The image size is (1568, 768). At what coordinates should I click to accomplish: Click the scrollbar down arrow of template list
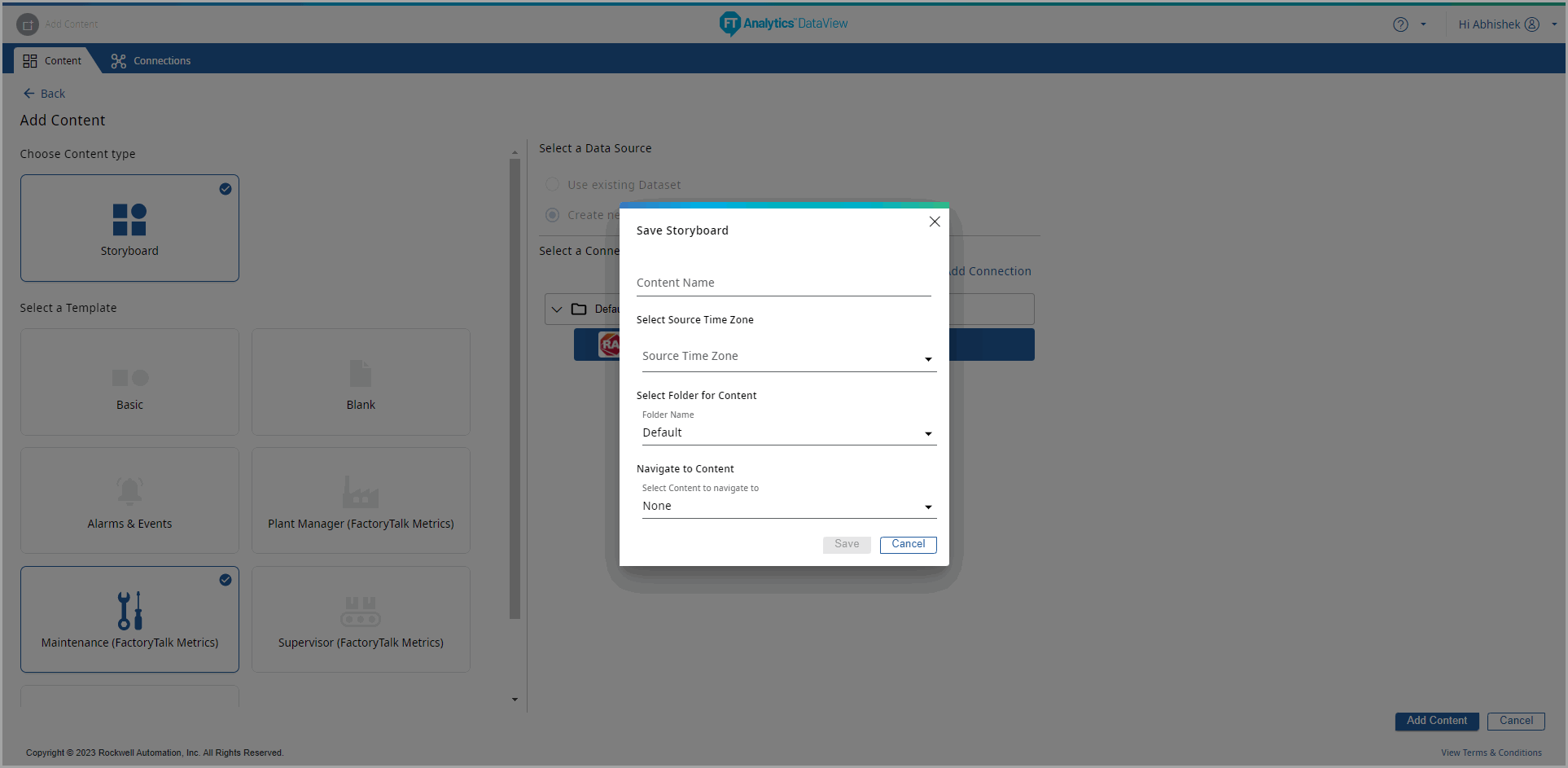515,700
